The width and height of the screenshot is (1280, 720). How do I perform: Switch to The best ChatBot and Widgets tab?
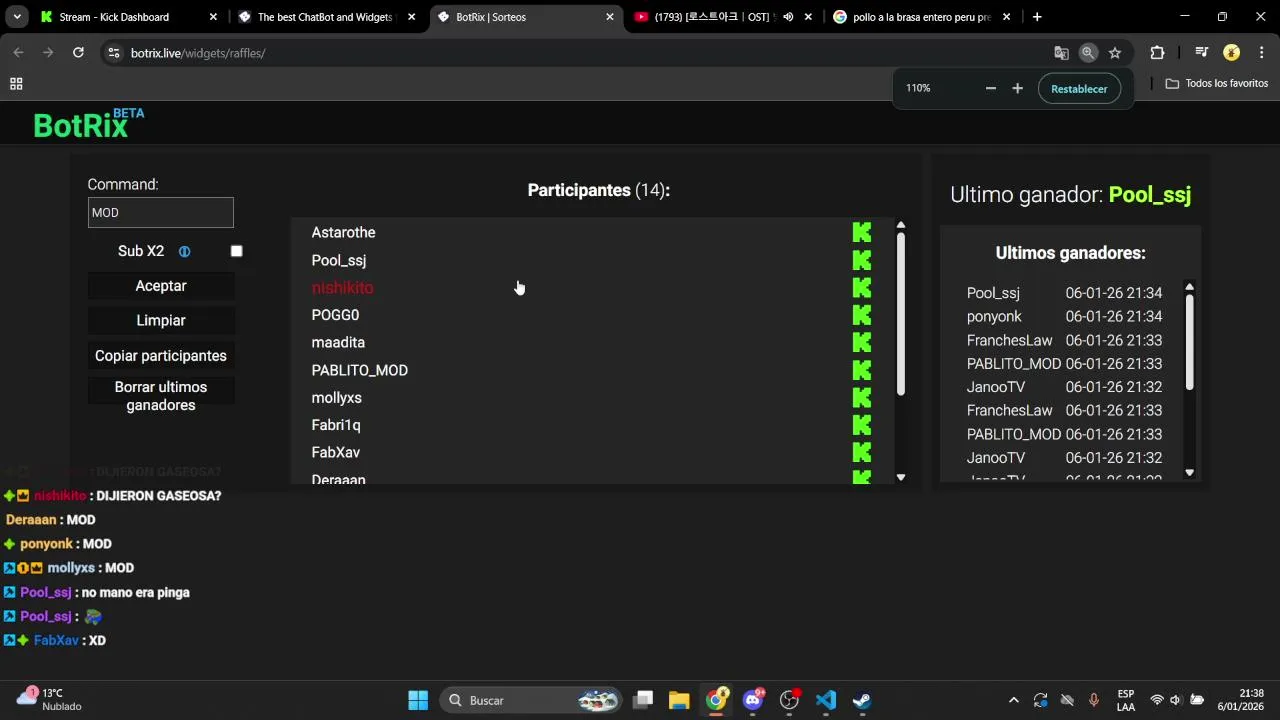[x=325, y=17]
